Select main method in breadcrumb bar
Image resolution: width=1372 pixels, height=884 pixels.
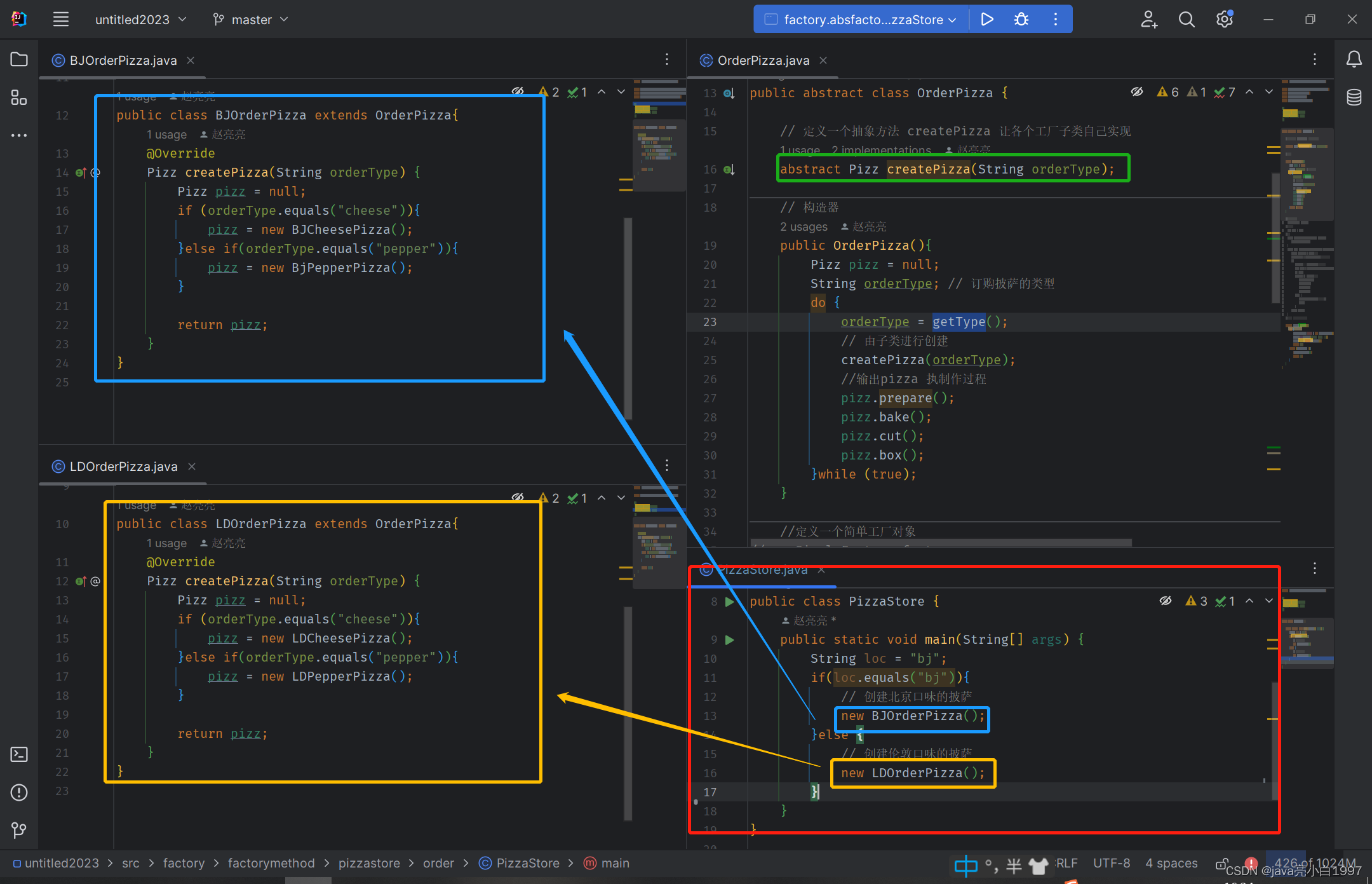607,863
